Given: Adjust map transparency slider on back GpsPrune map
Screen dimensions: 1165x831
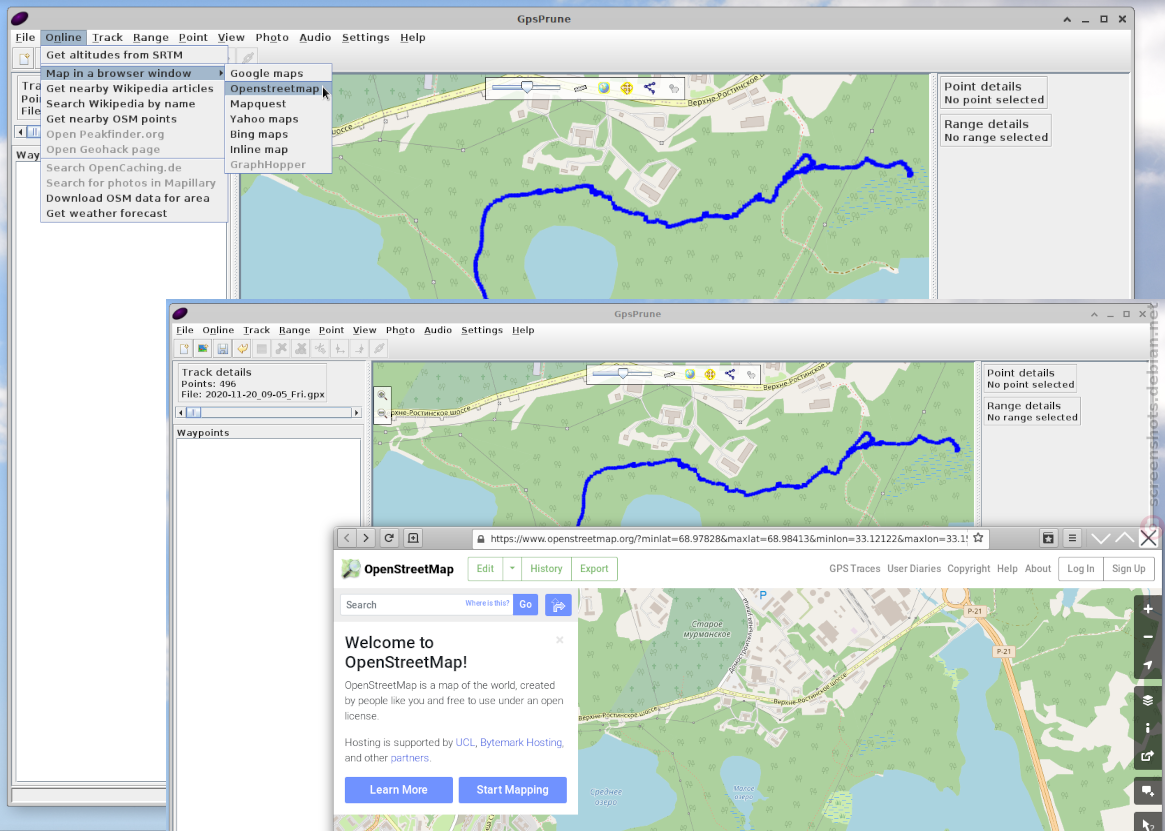Looking at the screenshot, I should point(526,88).
